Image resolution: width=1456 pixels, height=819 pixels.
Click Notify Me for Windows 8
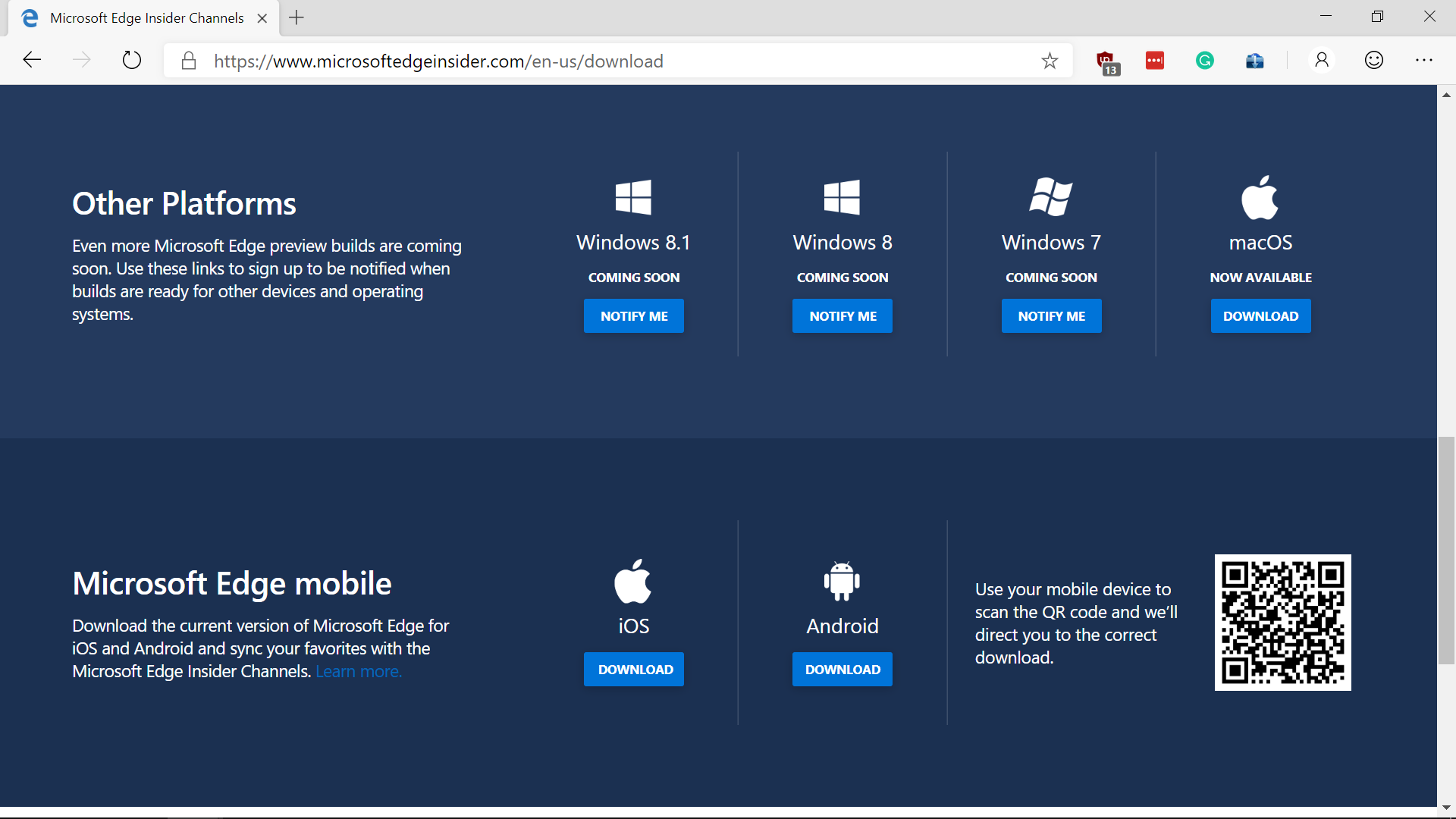[843, 316]
